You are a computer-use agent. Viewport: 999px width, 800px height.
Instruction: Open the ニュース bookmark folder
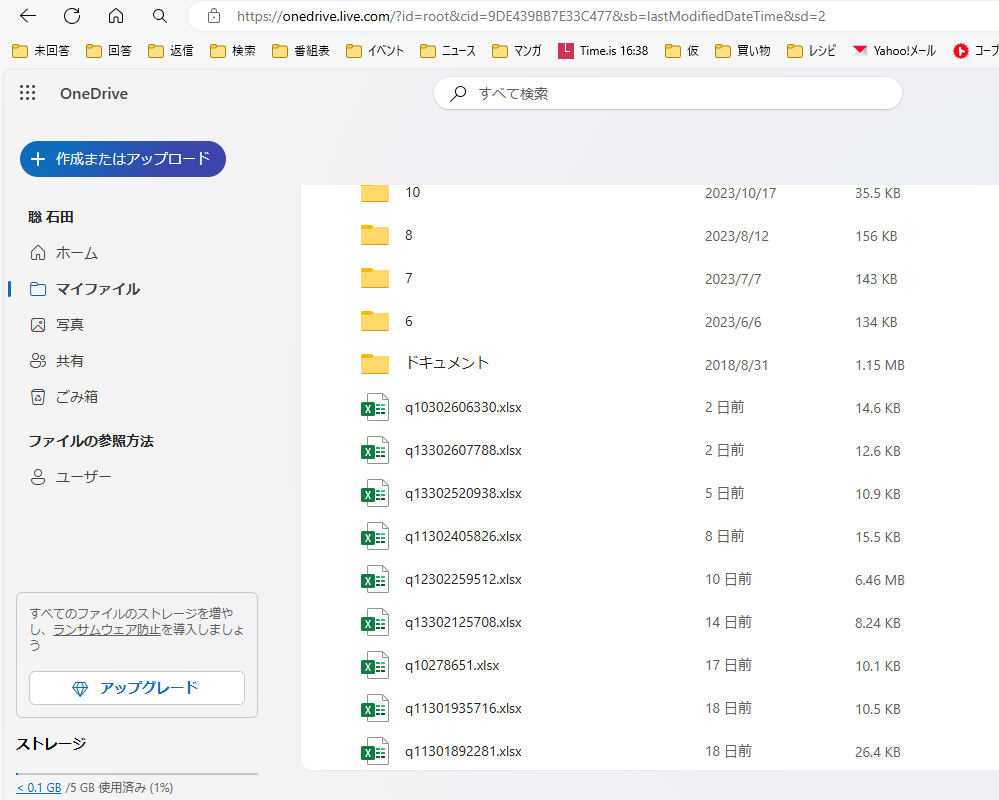[448, 51]
